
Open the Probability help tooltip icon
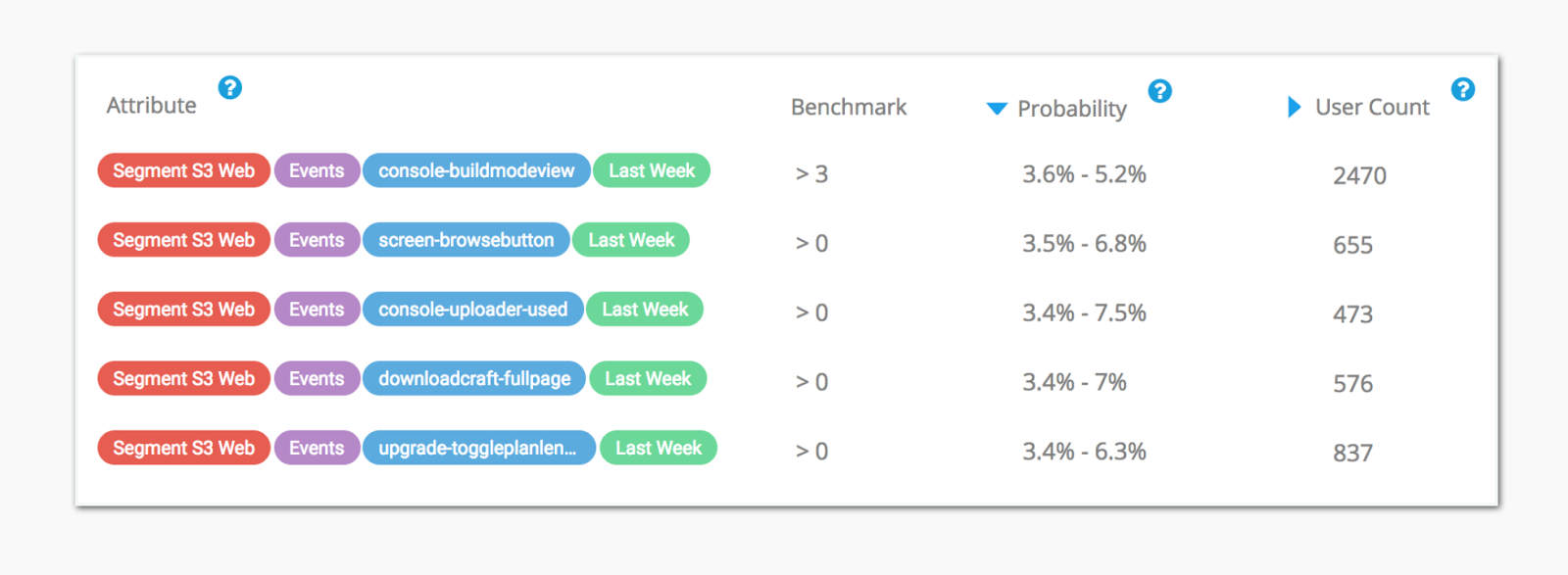[x=1159, y=91]
